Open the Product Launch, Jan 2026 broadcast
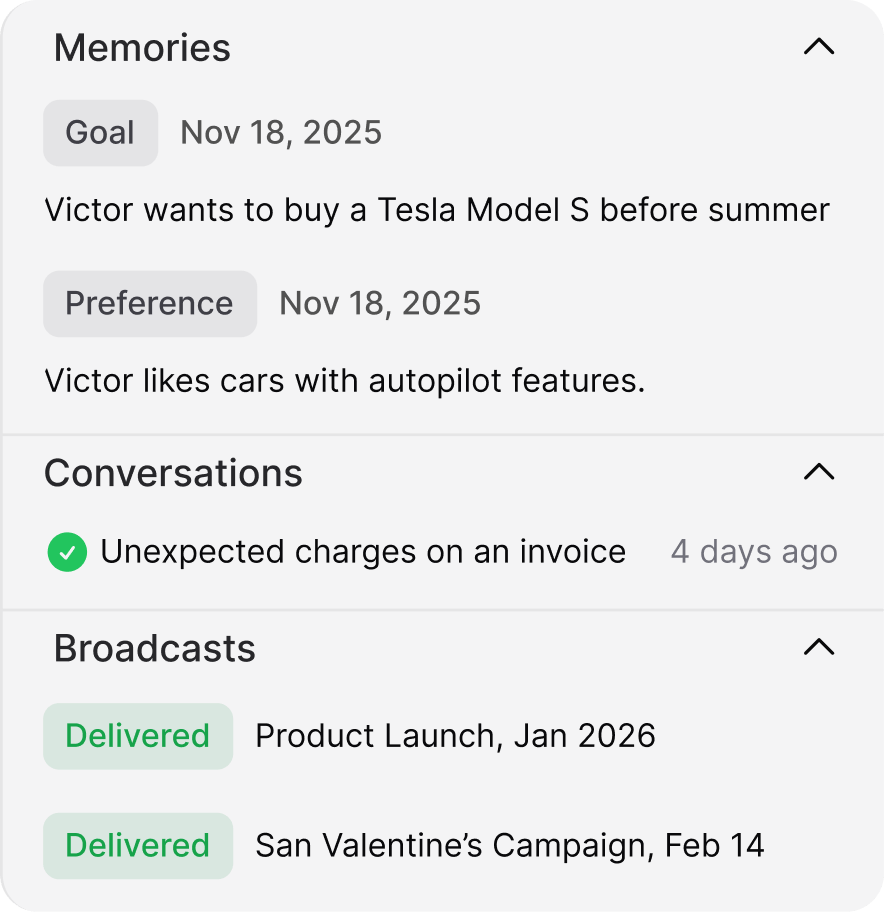The width and height of the screenshot is (884, 912). pos(455,737)
